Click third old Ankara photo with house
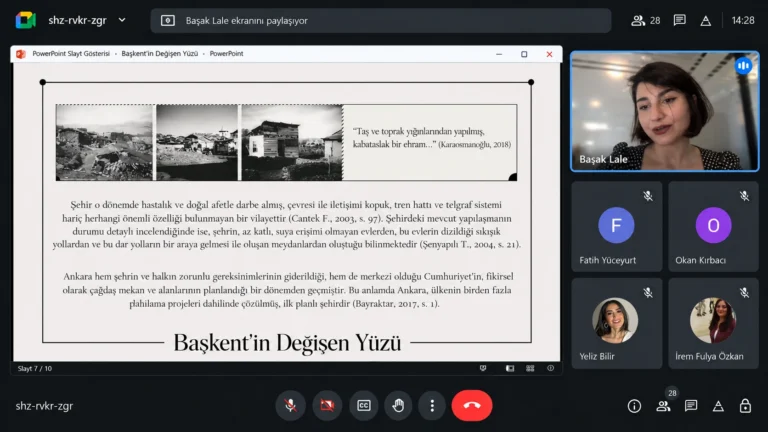The height and width of the screenshot is (432, 768). click(292, 143)
